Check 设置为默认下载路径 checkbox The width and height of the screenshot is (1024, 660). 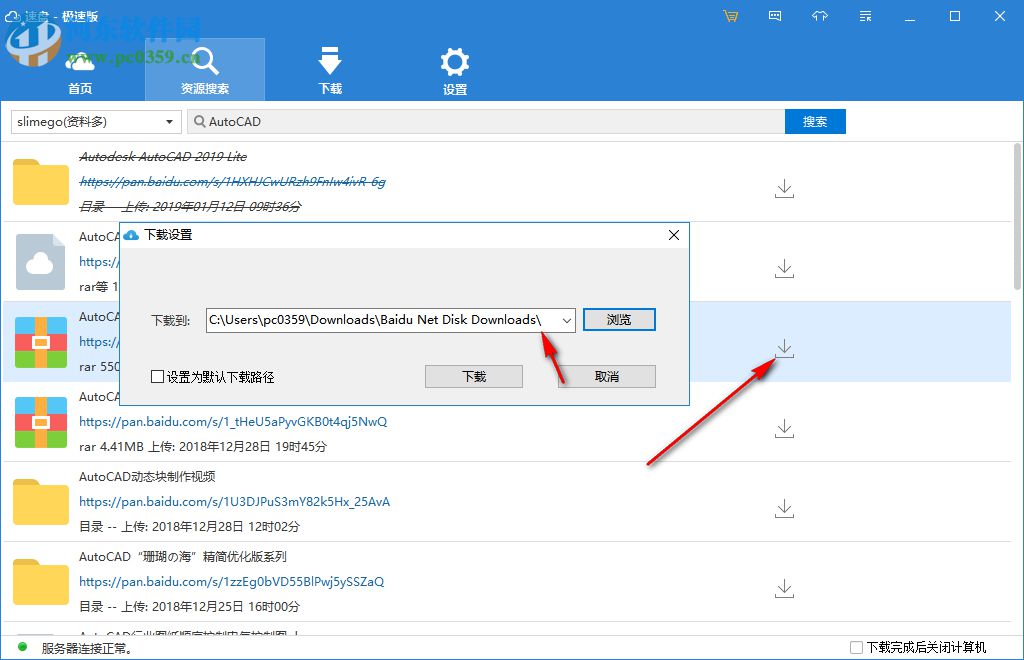(157, 377)
